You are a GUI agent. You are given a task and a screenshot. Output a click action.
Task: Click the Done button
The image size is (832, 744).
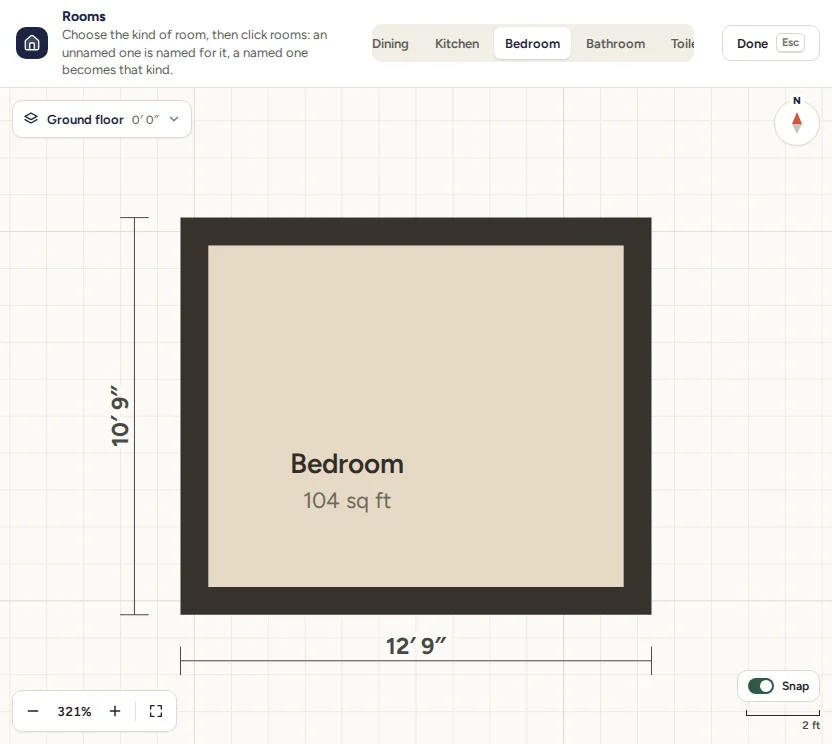coord(770,43)
